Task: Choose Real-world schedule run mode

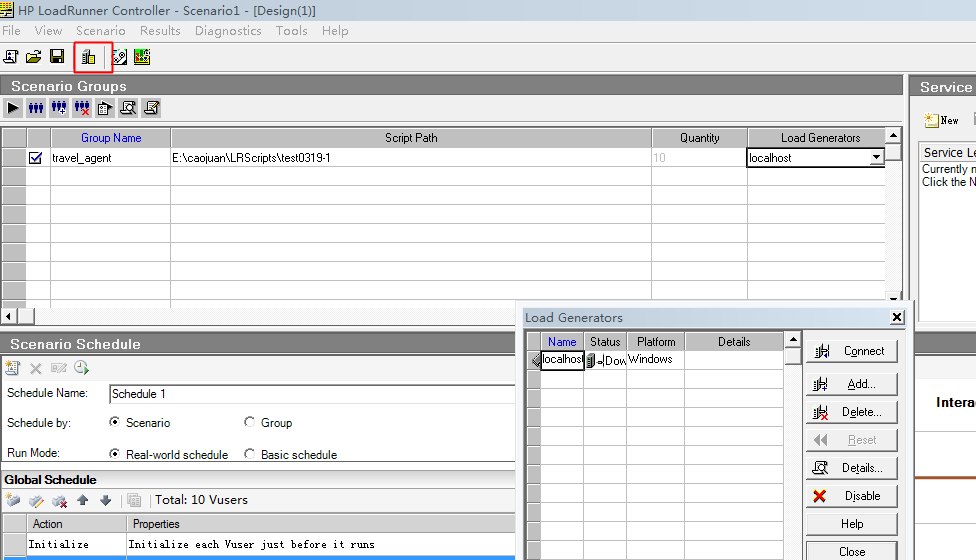Action: [x=114, y=454]
